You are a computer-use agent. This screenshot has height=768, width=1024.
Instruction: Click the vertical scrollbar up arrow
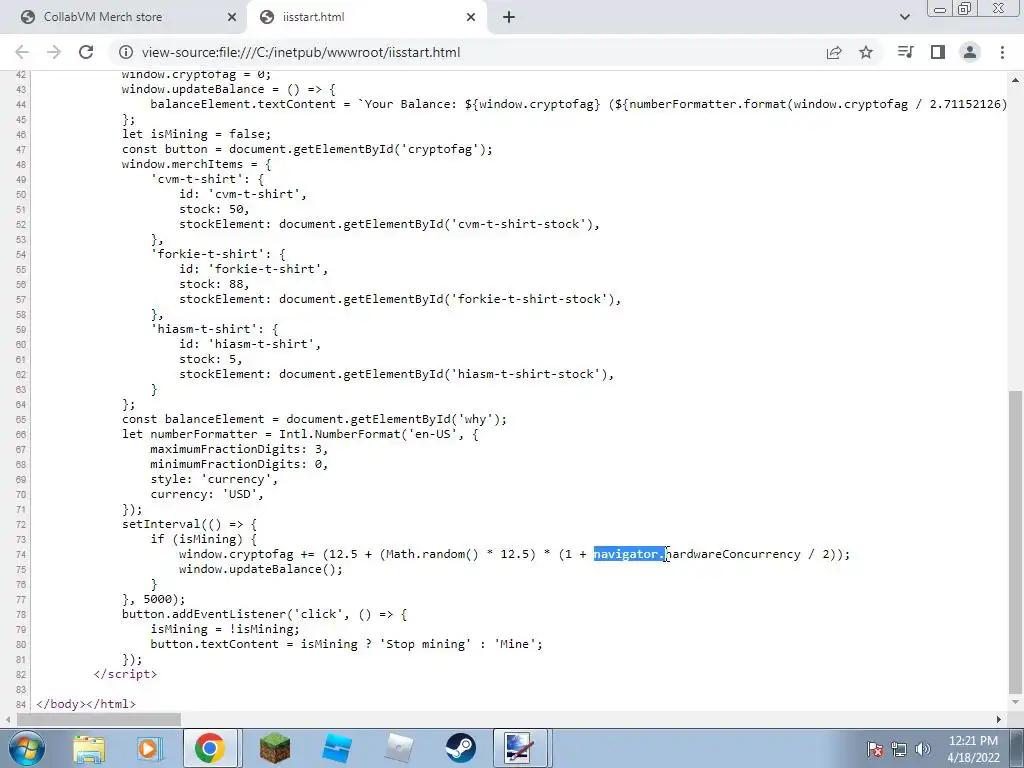(x=1015, y=80)
